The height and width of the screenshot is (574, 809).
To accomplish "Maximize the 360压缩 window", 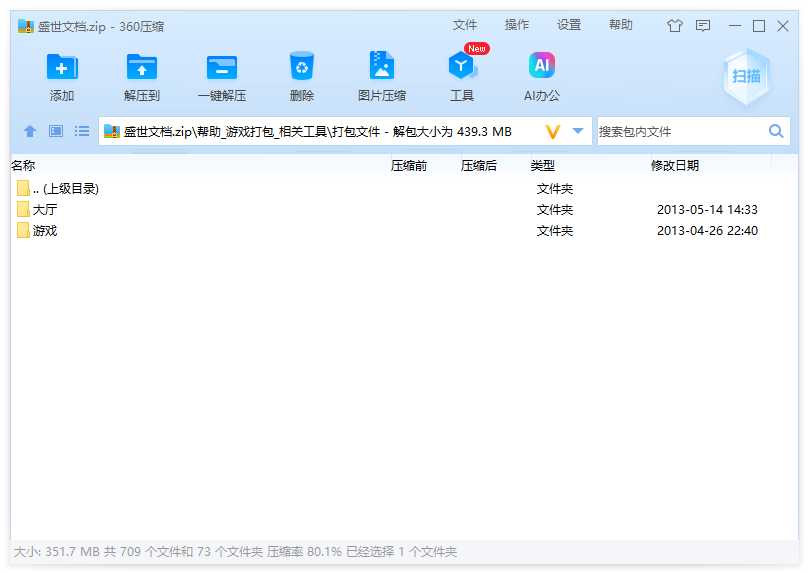I will tap(759, 26).
